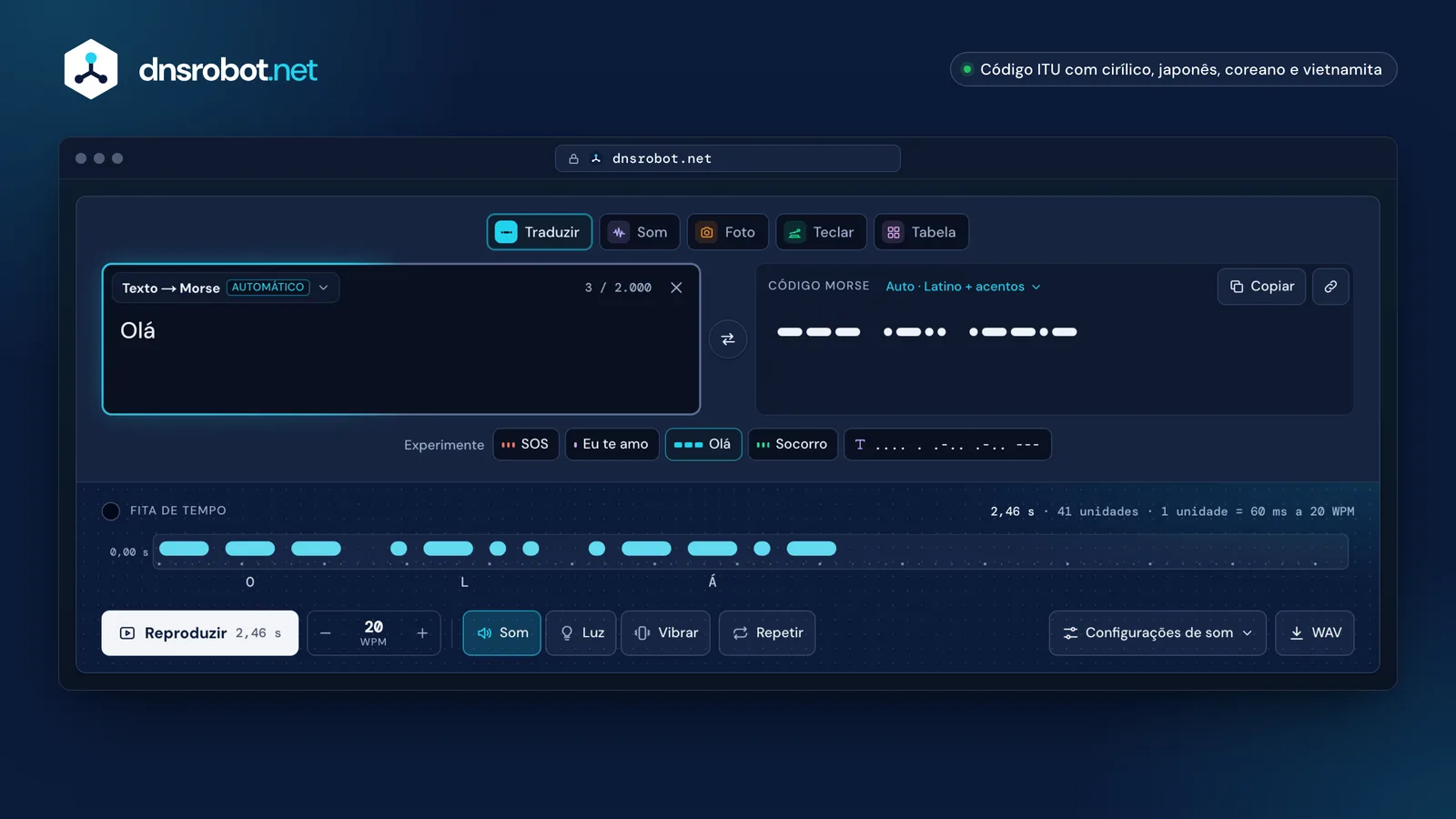Click the dnsrobot.net brand text
The height and width of the screenshot is (819, 1456).
pos(227,70)
